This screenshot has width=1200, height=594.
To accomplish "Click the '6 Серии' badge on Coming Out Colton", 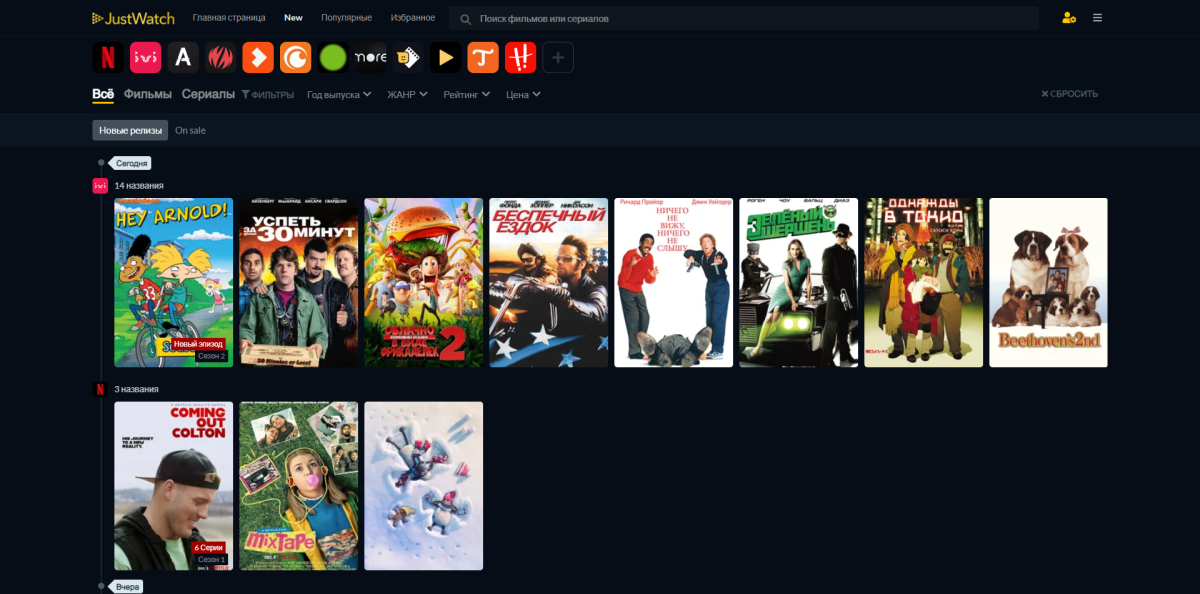I will (209, 547).
